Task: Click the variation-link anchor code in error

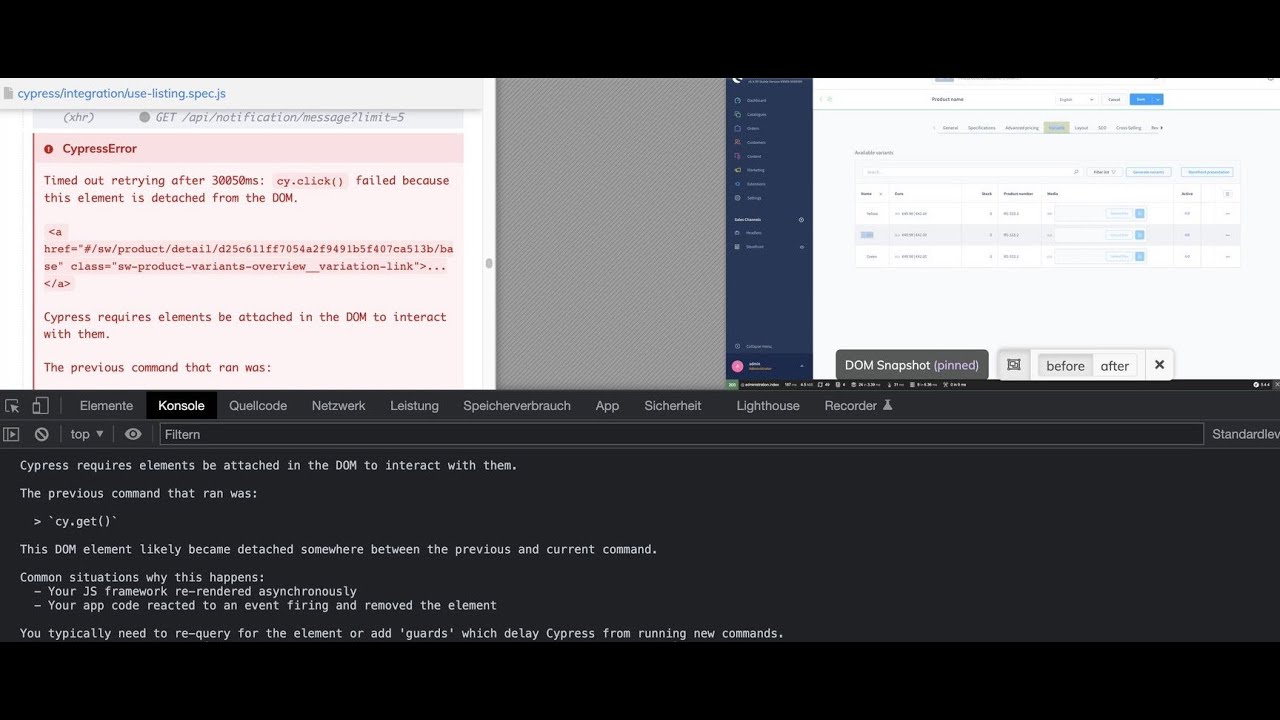Action: 248,257
